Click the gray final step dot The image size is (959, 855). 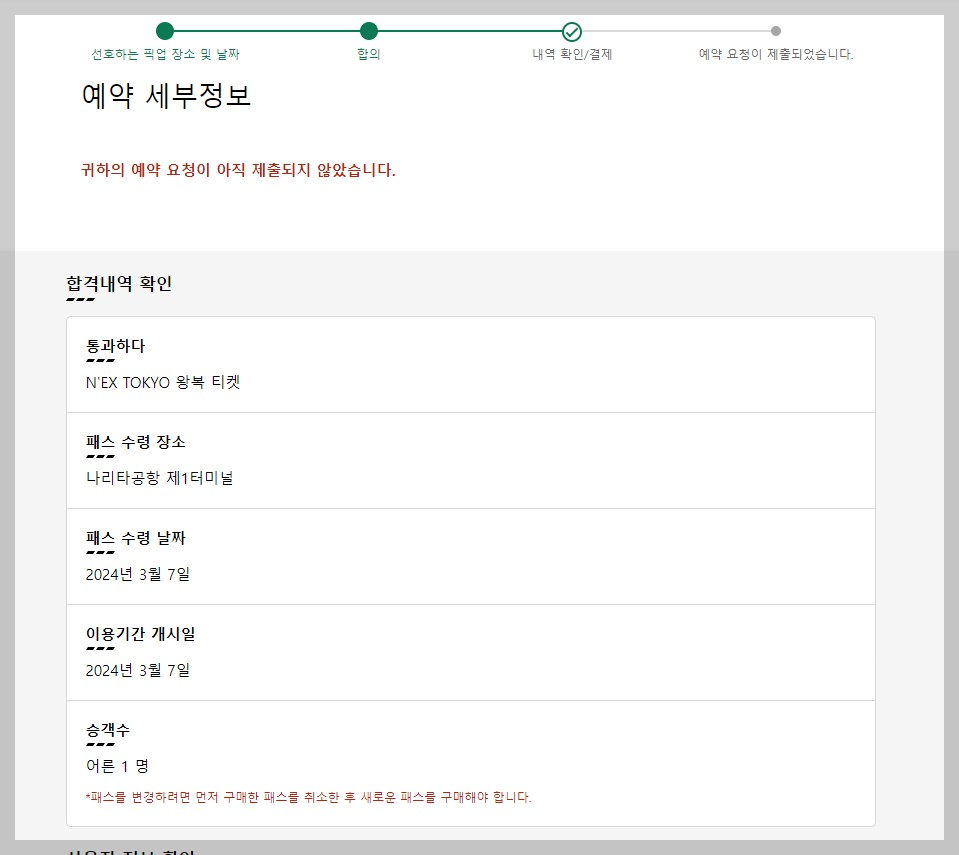[x=776, y=31]
